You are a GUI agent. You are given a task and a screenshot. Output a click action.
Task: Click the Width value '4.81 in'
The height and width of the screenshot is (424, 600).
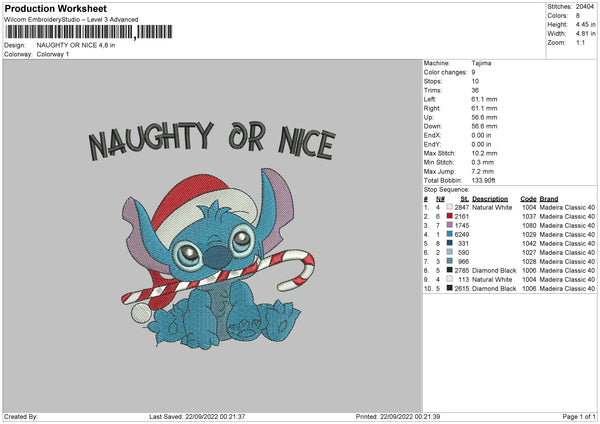tap(585, 34)
